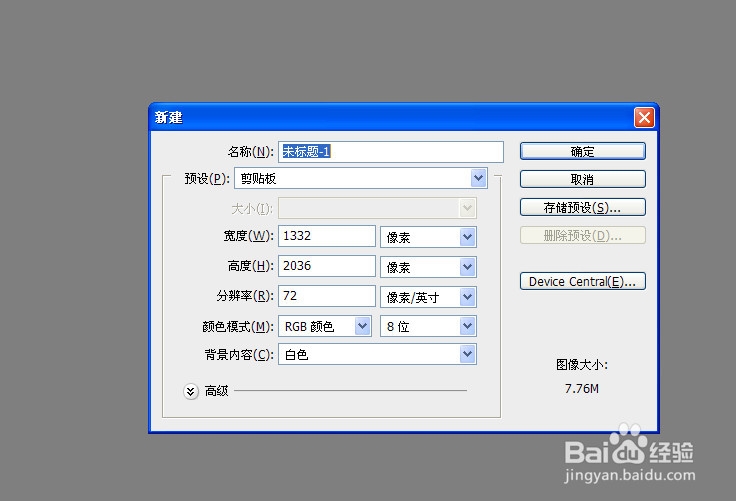This screenshot has height=501, width=736.
Task: Click the 确定 button
Action: tap(583, 152)
